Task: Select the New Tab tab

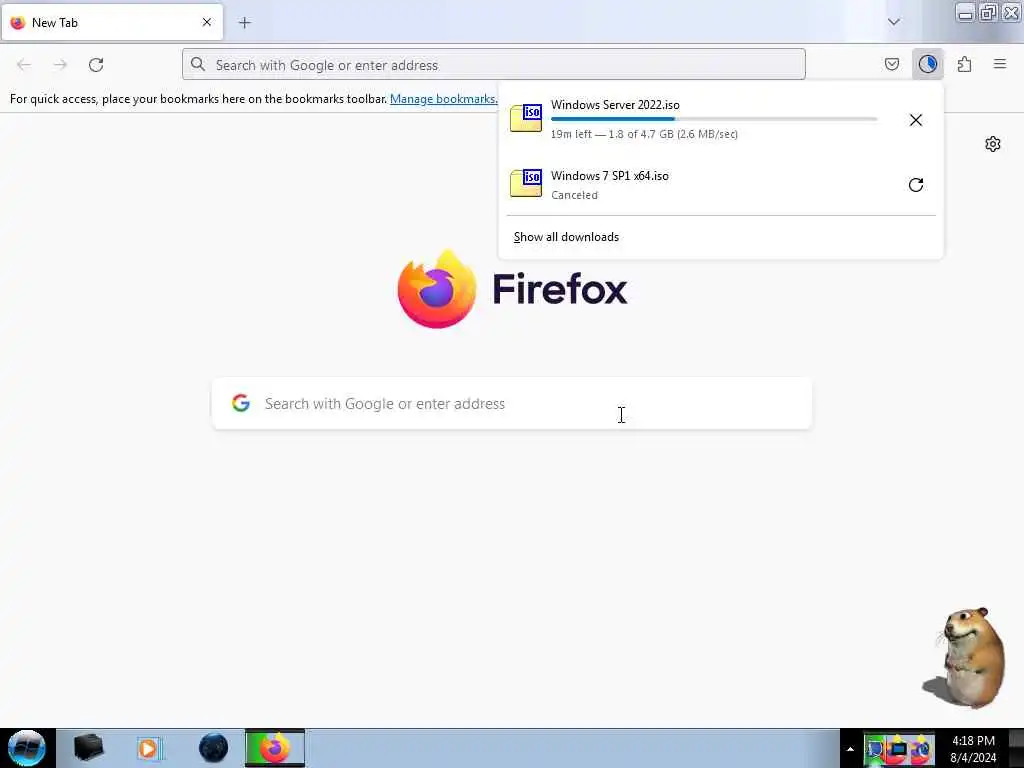Action: 112,23
